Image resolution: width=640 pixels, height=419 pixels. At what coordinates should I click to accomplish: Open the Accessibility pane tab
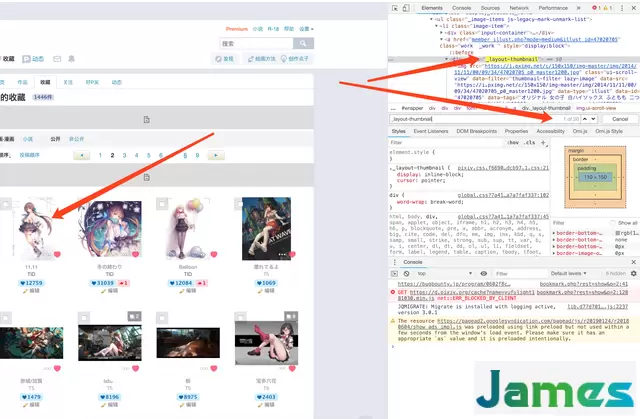point(550,131)
